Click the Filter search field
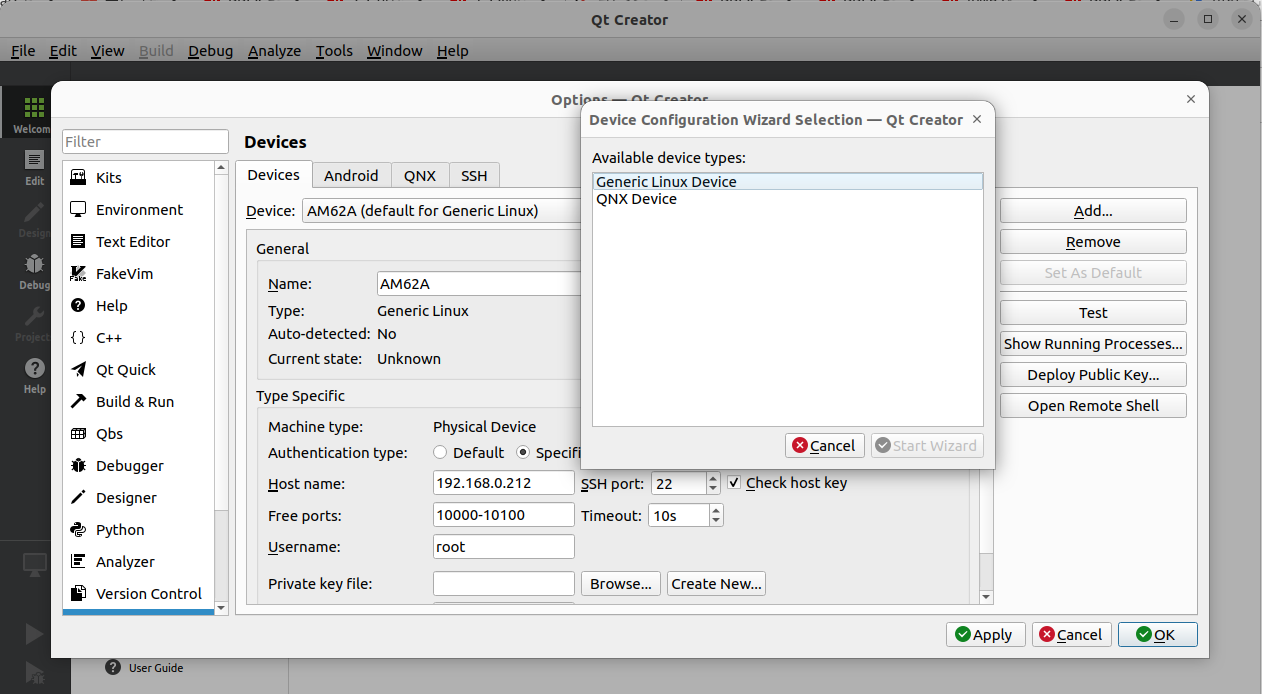Image resolution: width=1262 pixels, height=694 pixels. tap(146, 142)
